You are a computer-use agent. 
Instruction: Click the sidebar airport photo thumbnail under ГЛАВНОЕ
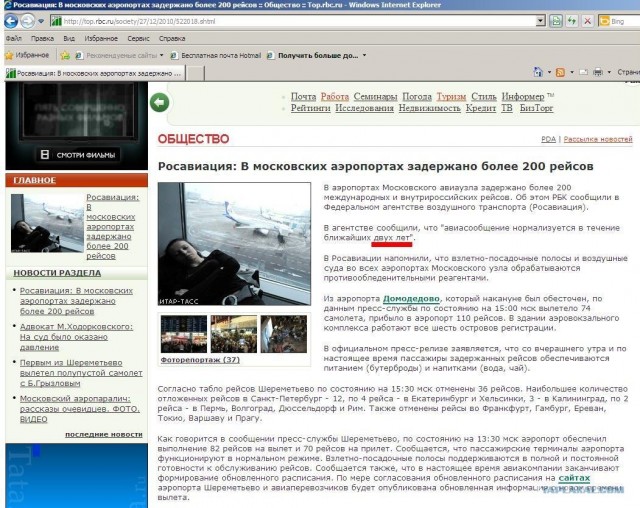(47, 223)
